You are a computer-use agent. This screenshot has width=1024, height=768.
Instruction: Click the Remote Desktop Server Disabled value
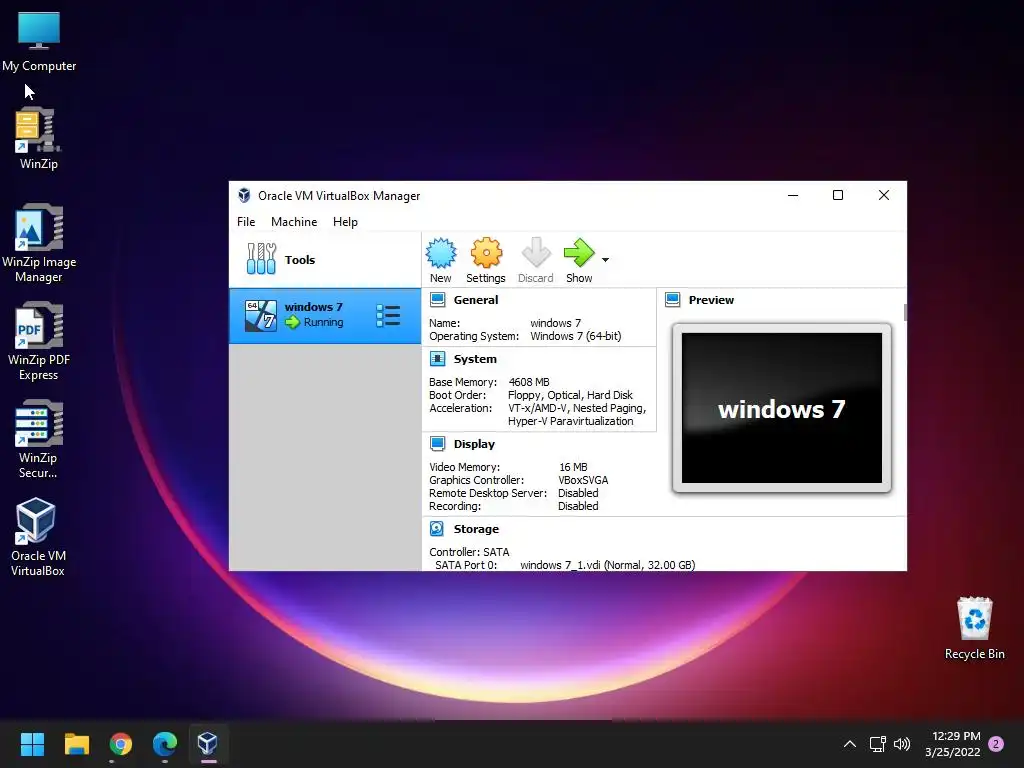pyautogui.click(x=578, y=493)
